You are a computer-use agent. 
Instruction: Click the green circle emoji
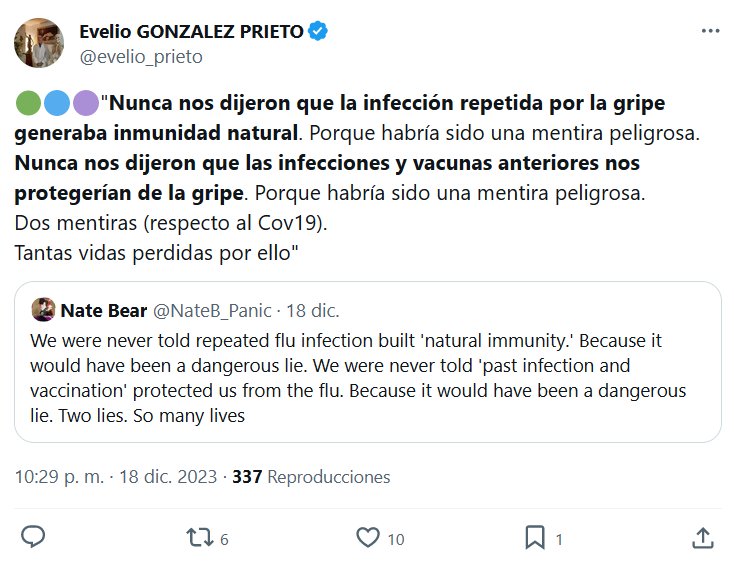point(29,103)
